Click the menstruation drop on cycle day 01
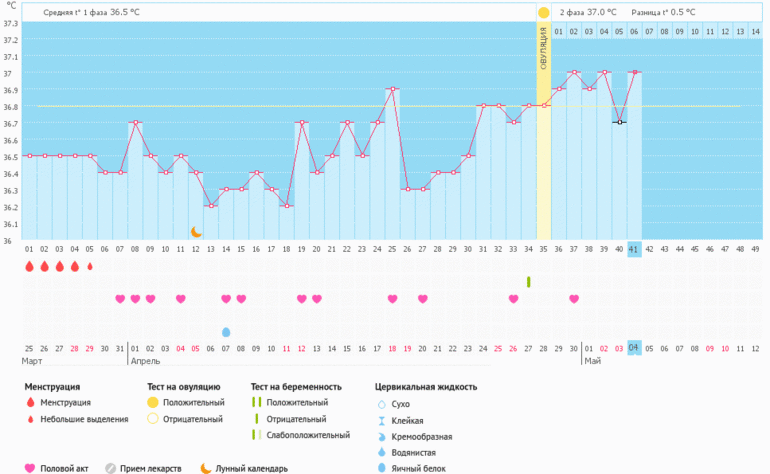Screen dimensions: 770x474 29,267
